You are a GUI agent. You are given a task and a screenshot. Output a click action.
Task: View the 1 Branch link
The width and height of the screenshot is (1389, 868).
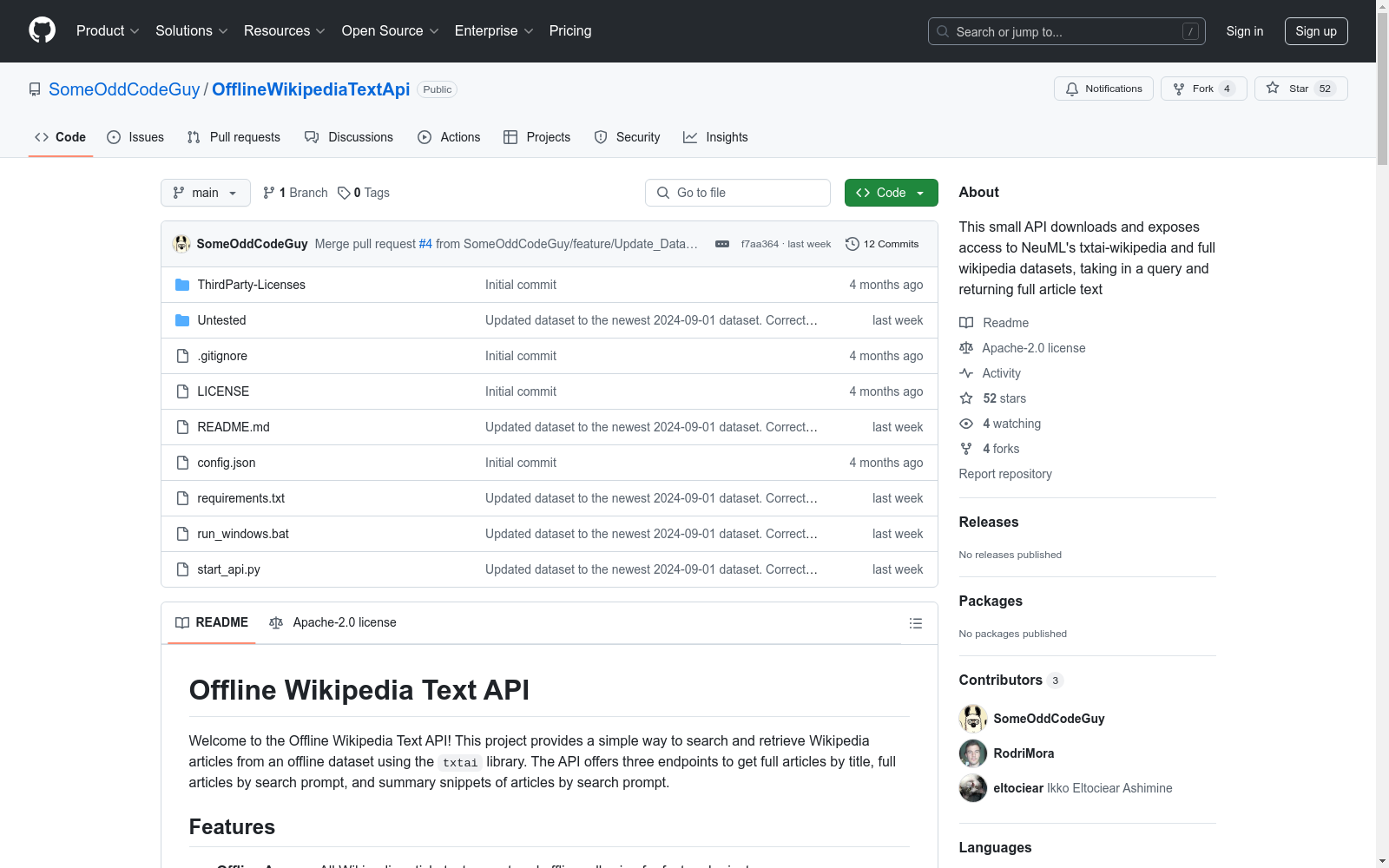295,193
